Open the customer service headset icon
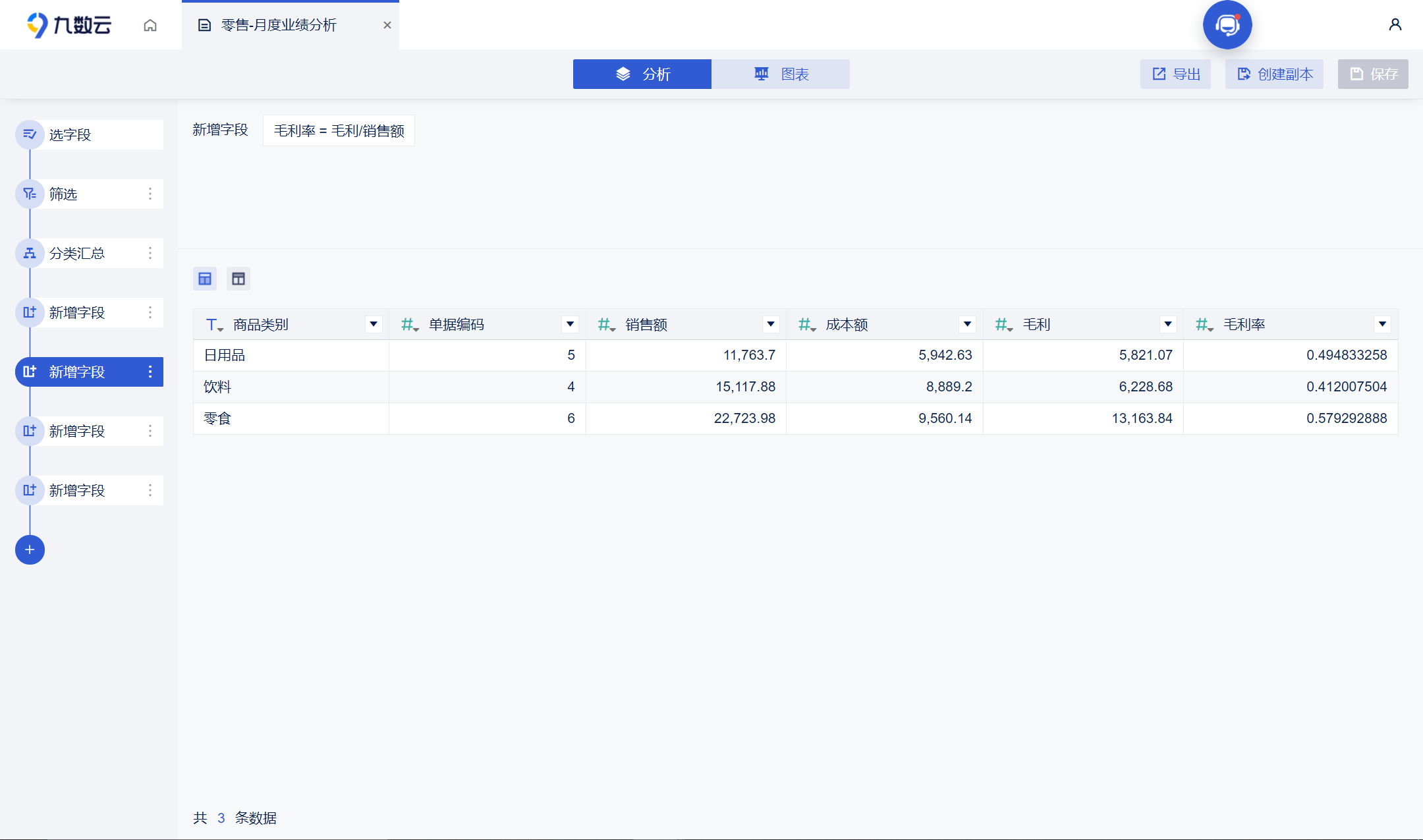This screenshot has width=1423, height=840. tap(1227, 25)
